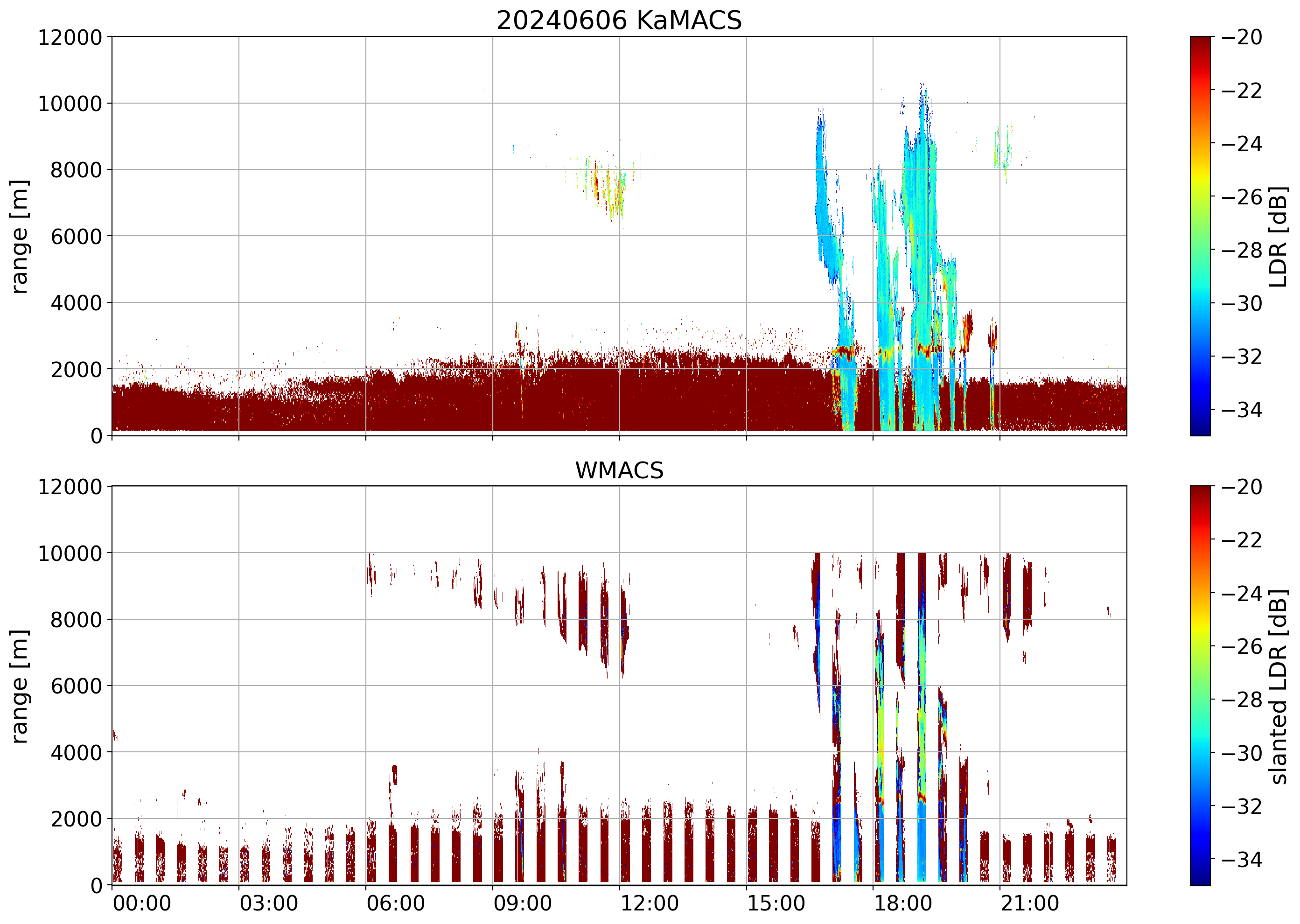Click the top plot's 'range [m]' axis label
1300x924 pixels.
tap(19, 236)
